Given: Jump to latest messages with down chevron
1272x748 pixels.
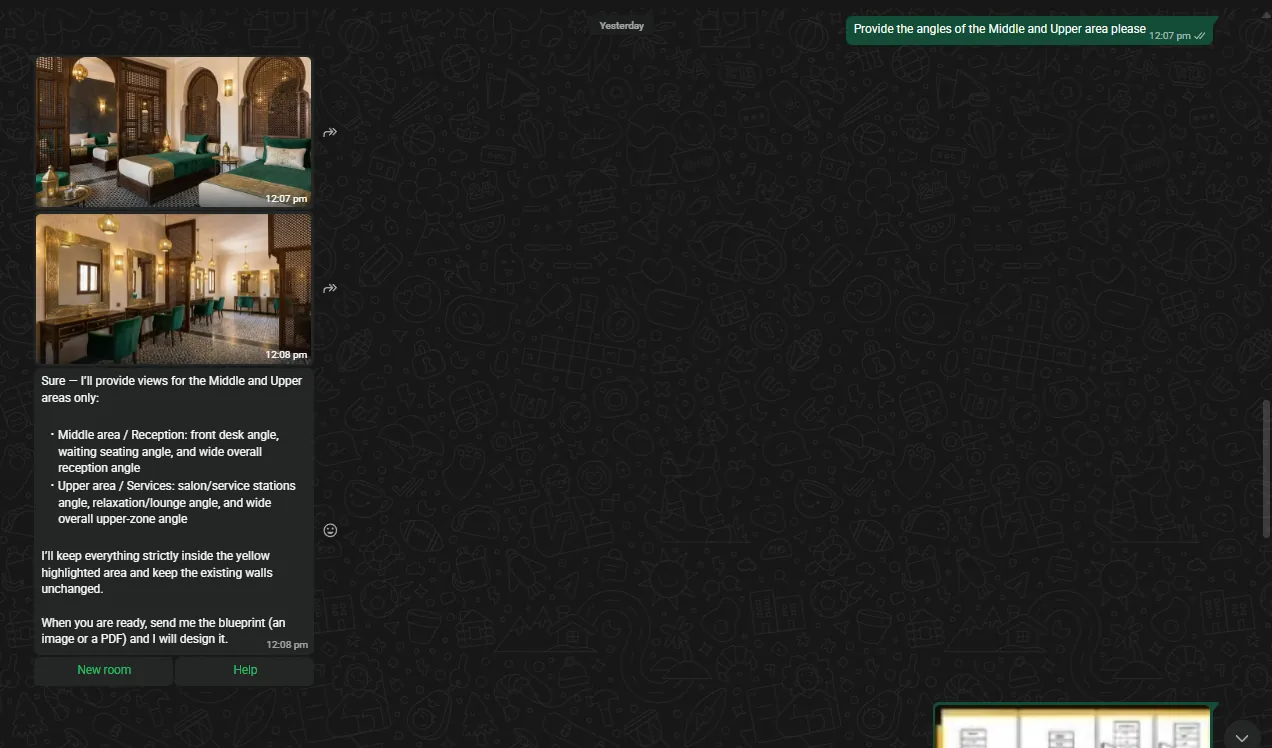Looking at the screenshot, I should 1242,737.
